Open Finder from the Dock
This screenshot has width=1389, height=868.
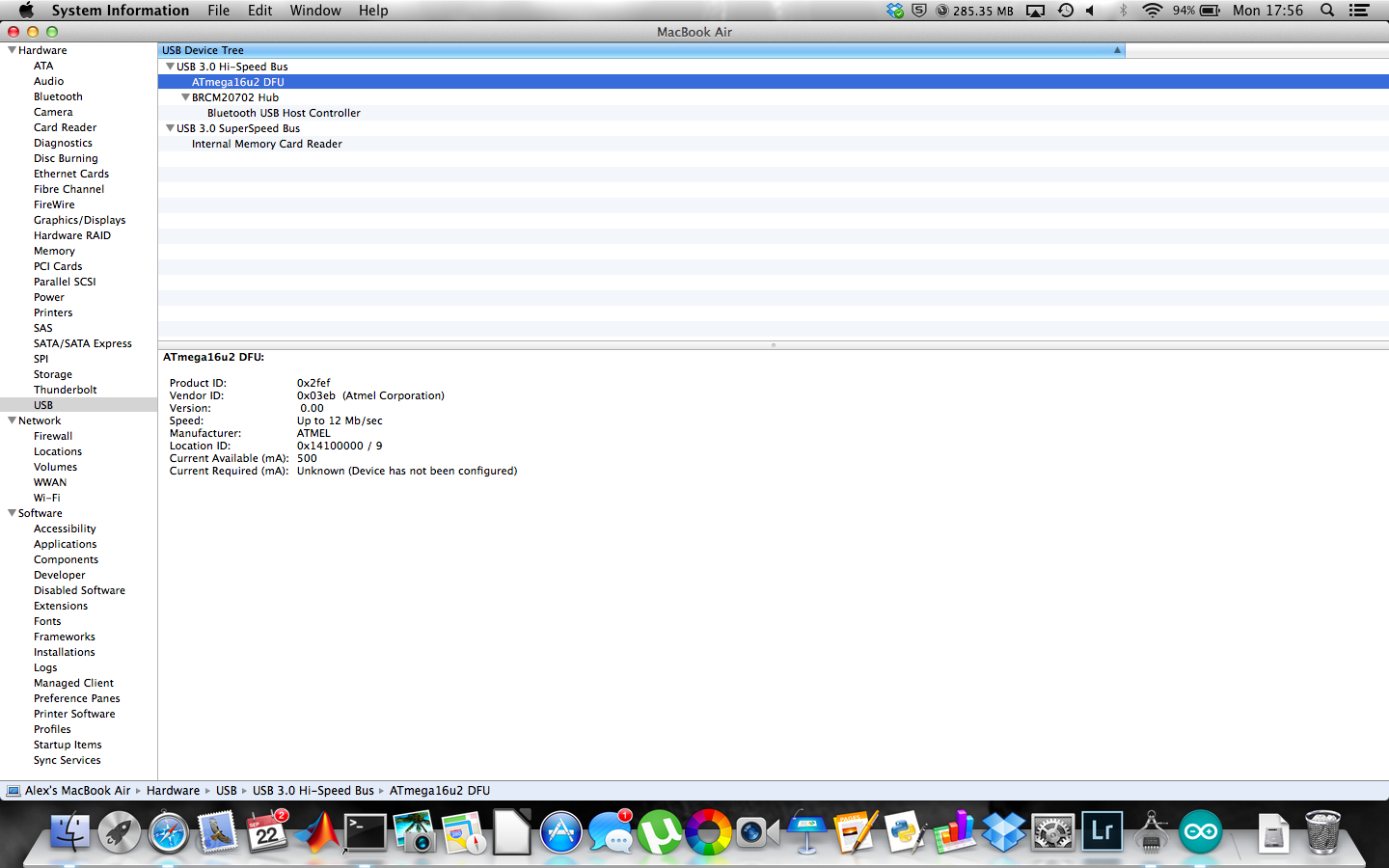(x=69, y=831)
